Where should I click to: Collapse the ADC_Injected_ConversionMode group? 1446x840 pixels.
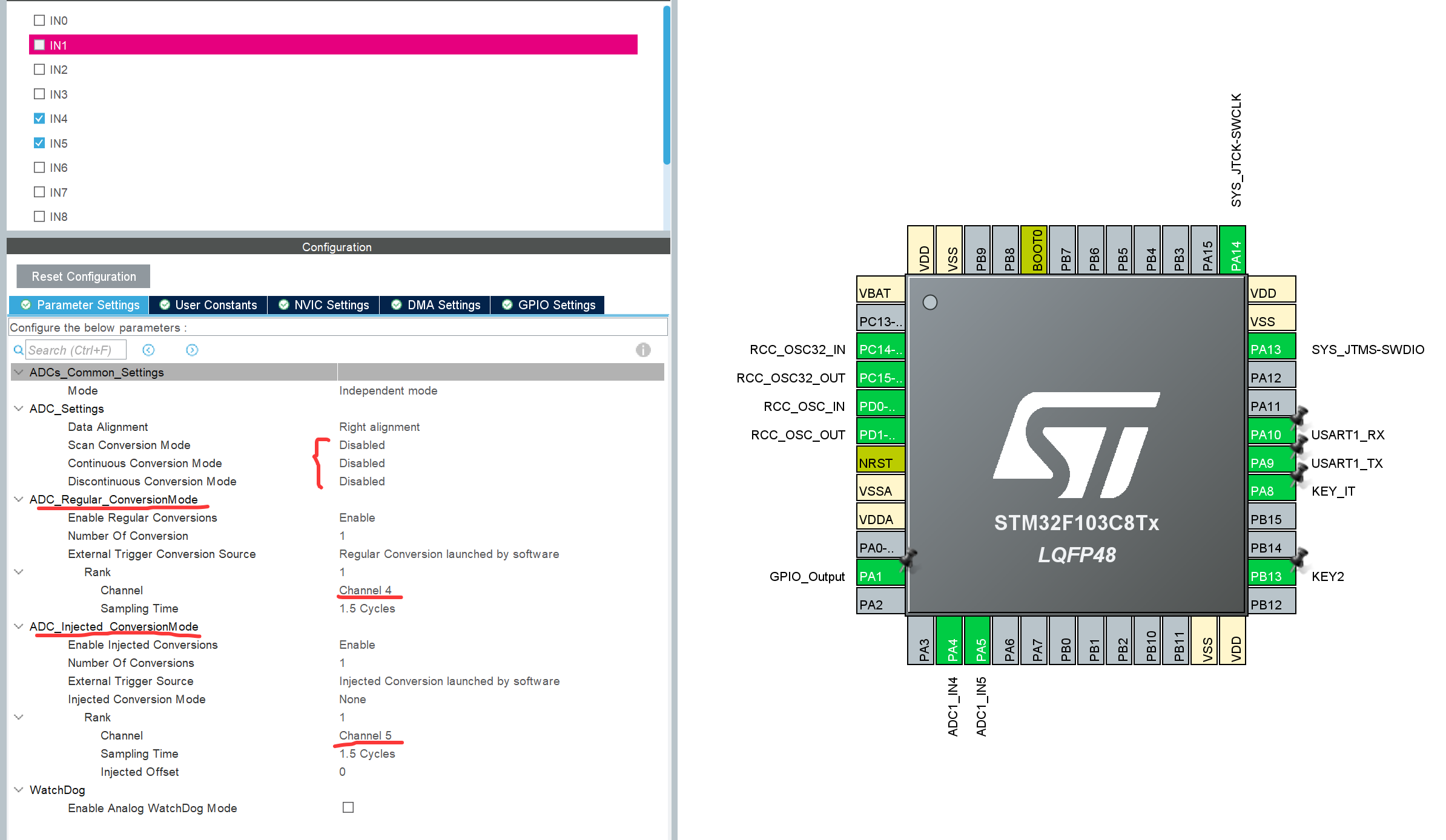[x=19, y=626]
